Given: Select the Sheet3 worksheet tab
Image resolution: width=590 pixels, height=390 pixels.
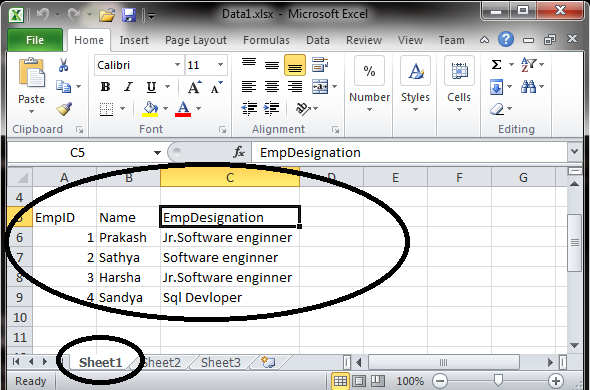Looking at the screenshot, I should [220, 362].
